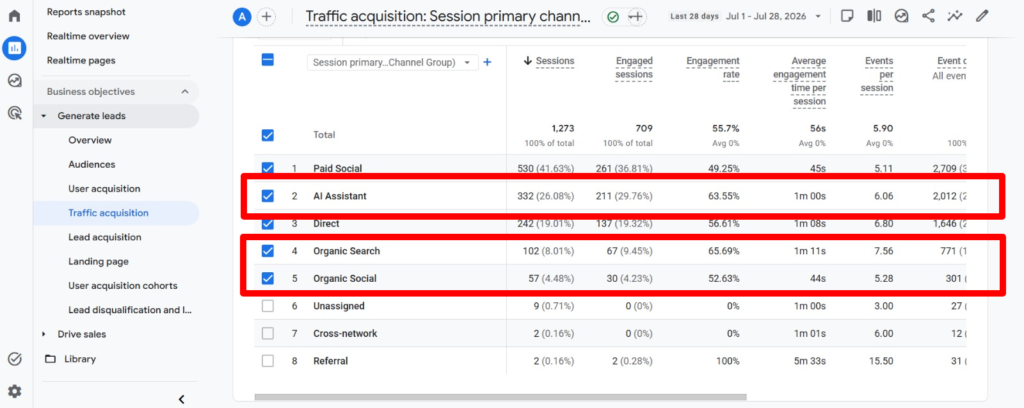1024x408 pixels.
Task: Open the Landing page report
Action: click(99, 261)
